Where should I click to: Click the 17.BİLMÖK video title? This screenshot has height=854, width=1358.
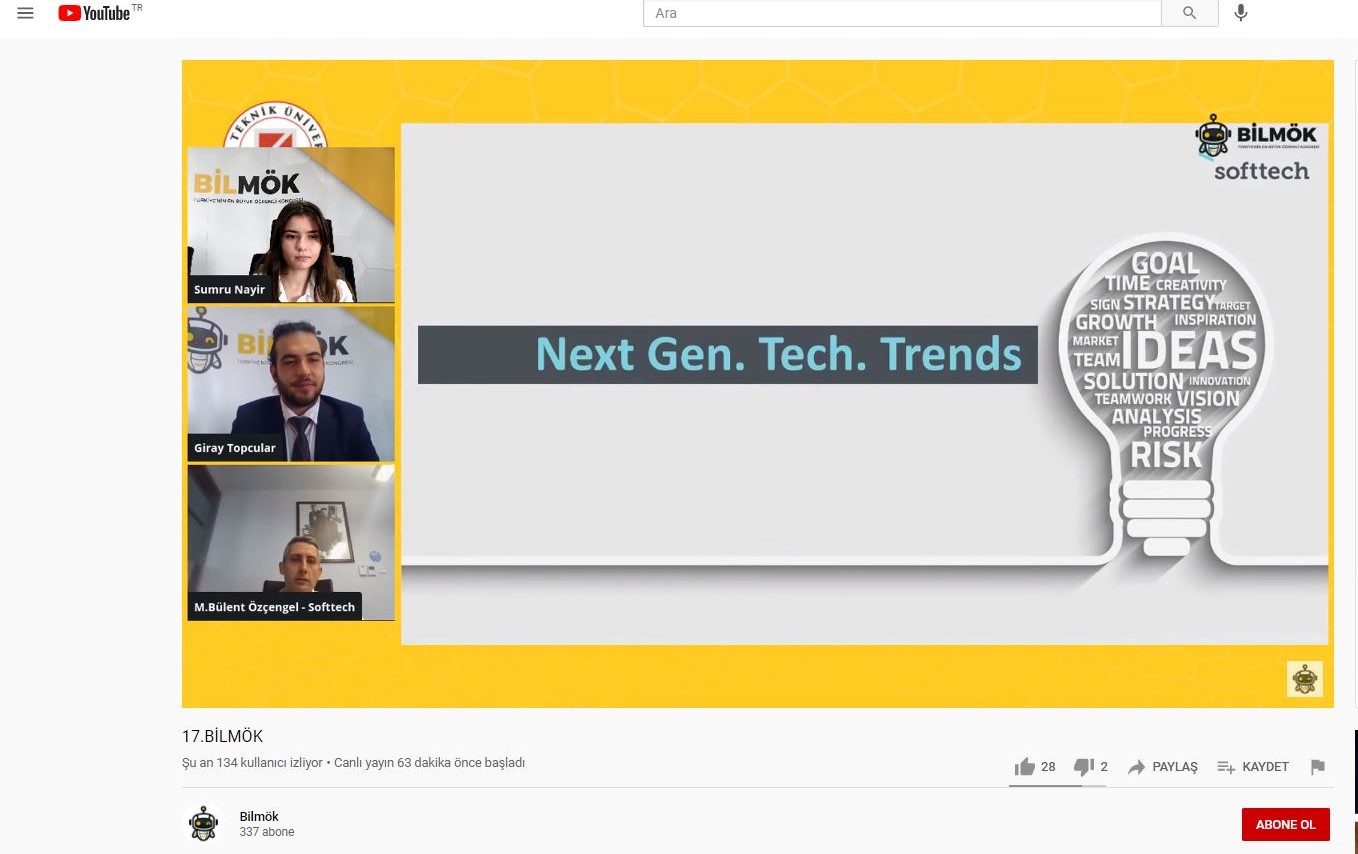coord(222,736)
